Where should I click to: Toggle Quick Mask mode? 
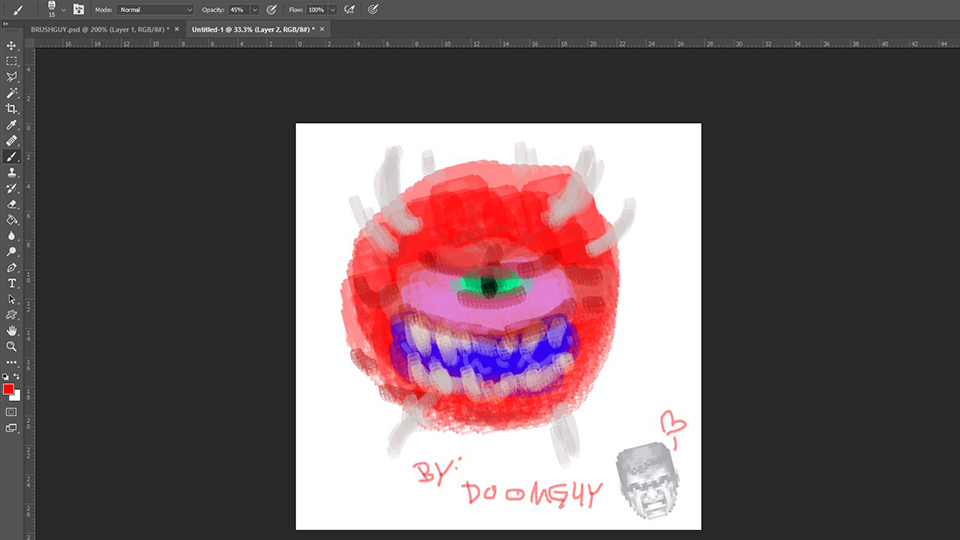(x=11, y=412)
